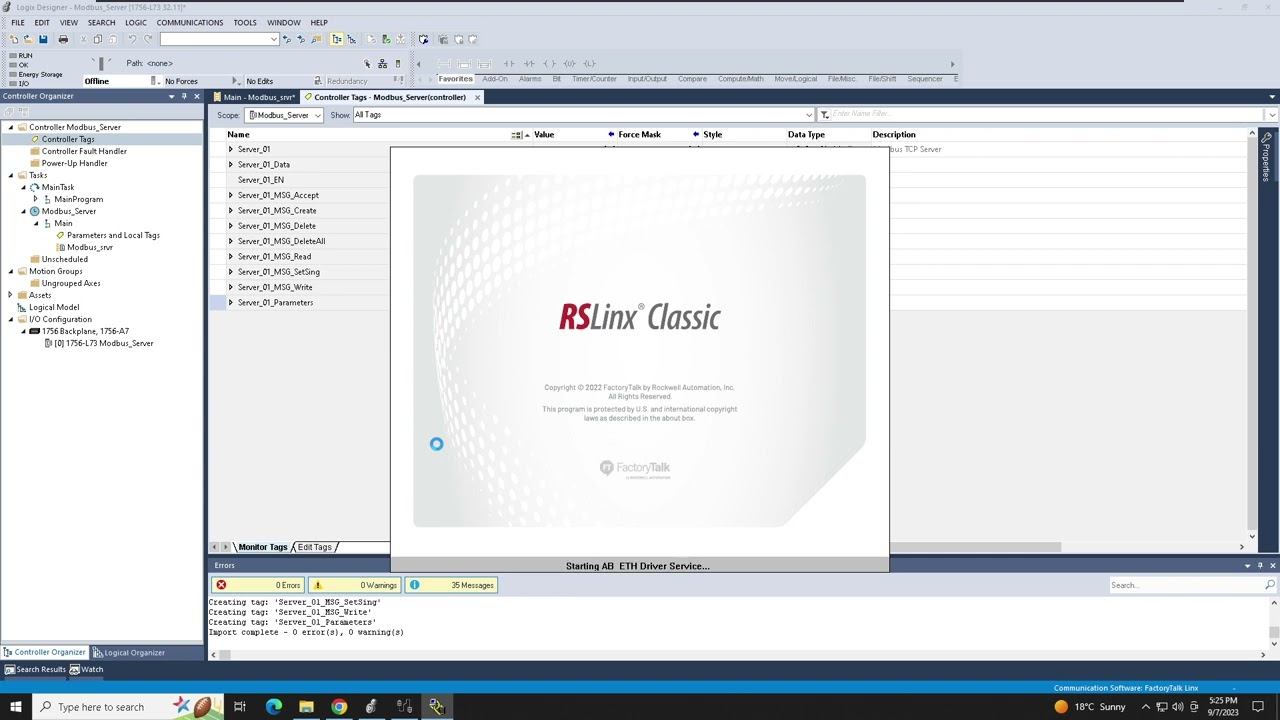
Task: Select the Add-On instruction tab
Action: tap(495, 79)
